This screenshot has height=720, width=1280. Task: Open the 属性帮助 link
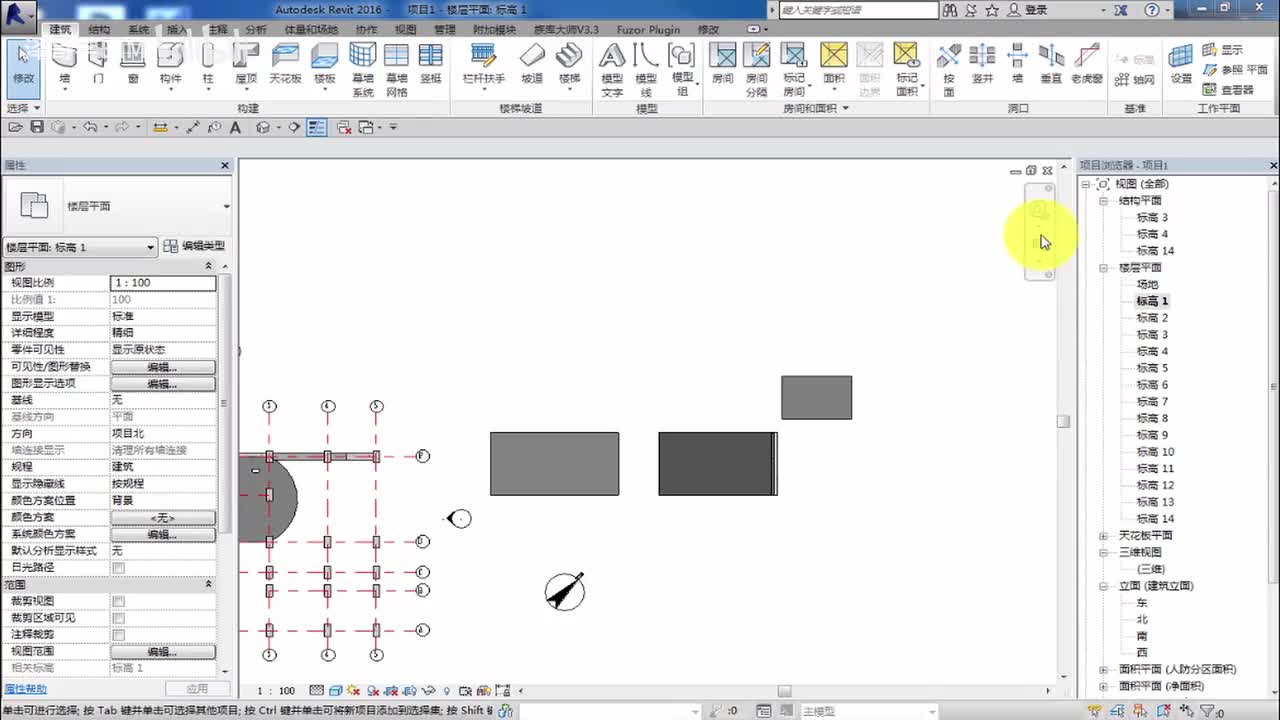25,689
